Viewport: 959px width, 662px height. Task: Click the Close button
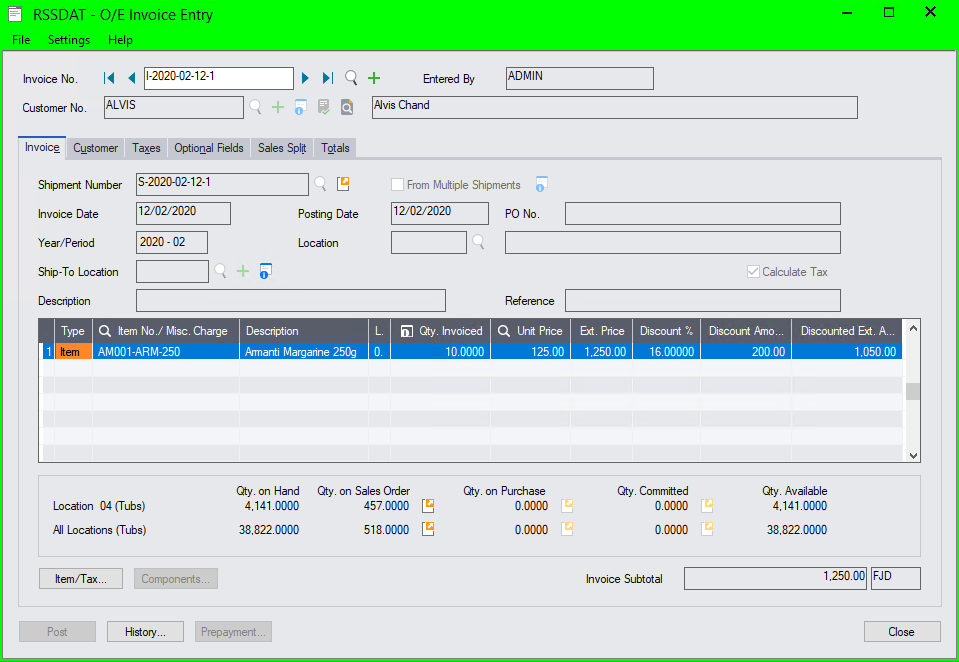point(902,631)
